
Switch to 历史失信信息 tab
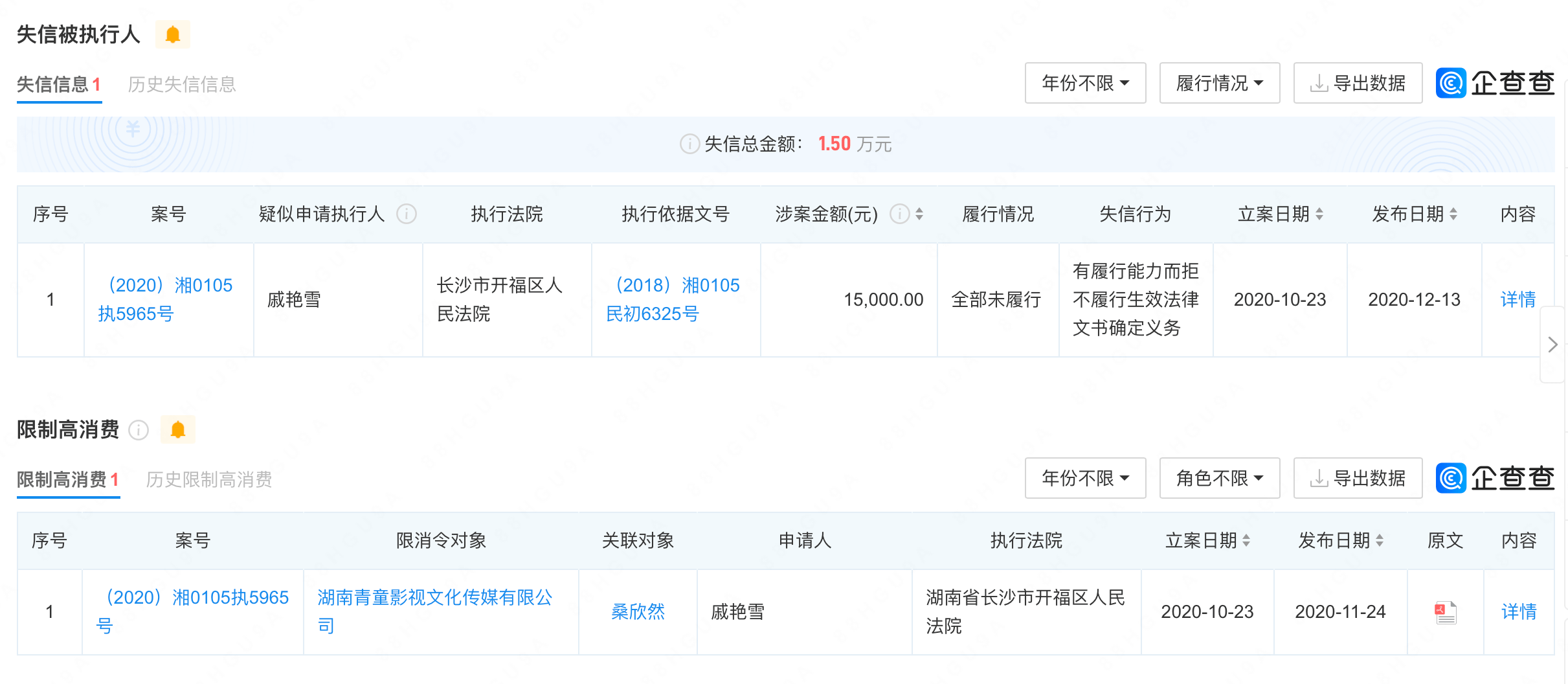[x=182, y=84]
